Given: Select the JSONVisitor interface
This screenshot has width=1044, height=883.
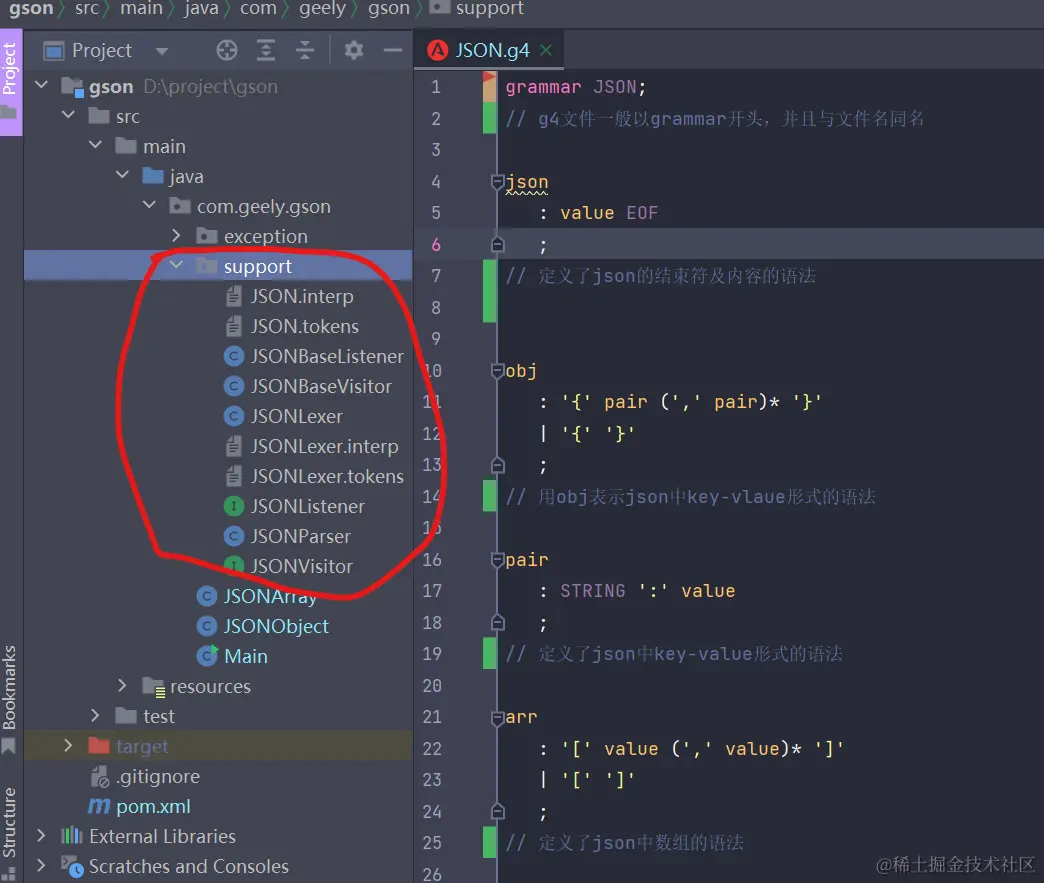Looking at the screenshot, I should (302, 566).
